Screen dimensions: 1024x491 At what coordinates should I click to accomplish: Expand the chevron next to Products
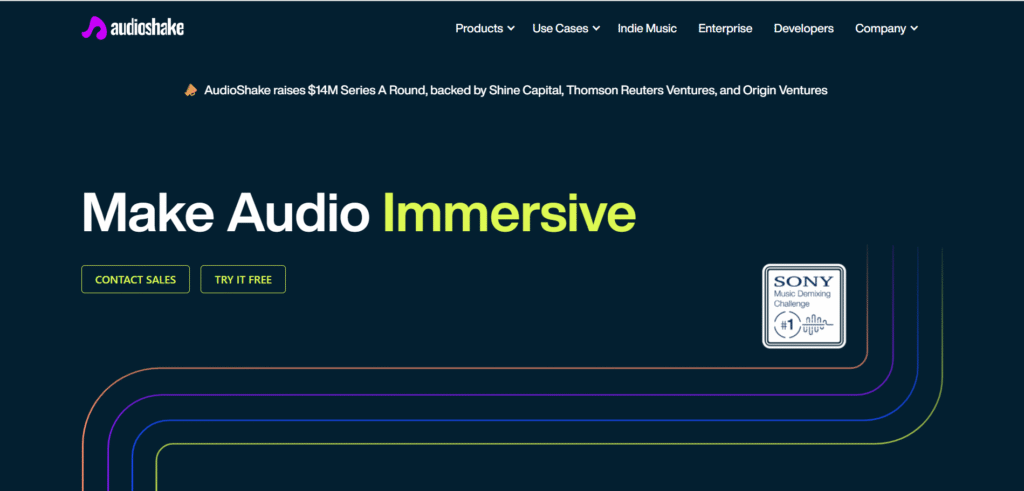511,28
